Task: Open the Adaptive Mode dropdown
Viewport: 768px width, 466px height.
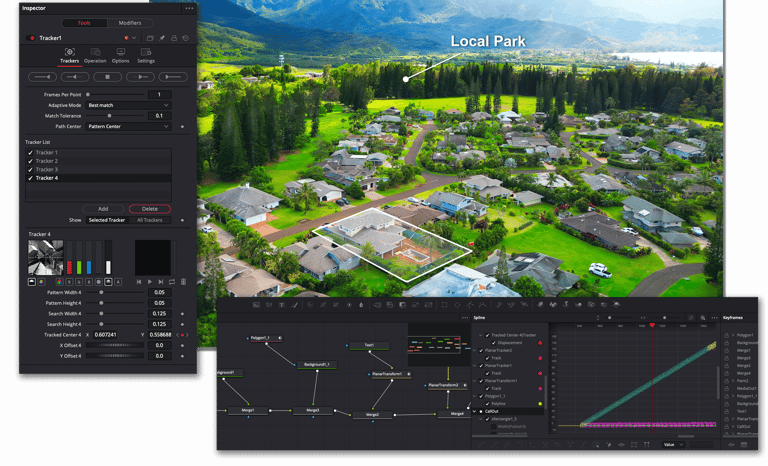Action: coord(128,105)
